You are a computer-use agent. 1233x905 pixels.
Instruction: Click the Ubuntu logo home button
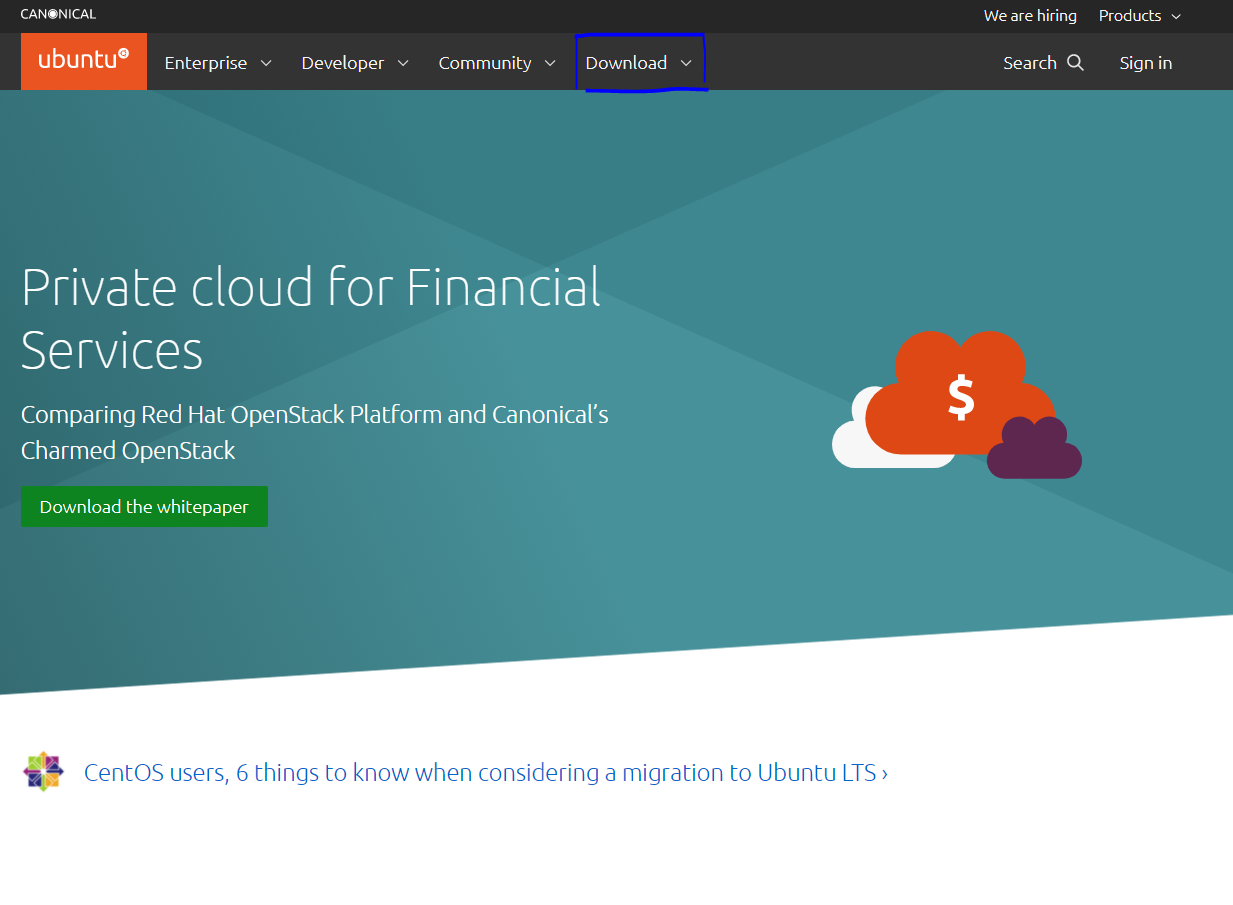(x=84, y=61)
